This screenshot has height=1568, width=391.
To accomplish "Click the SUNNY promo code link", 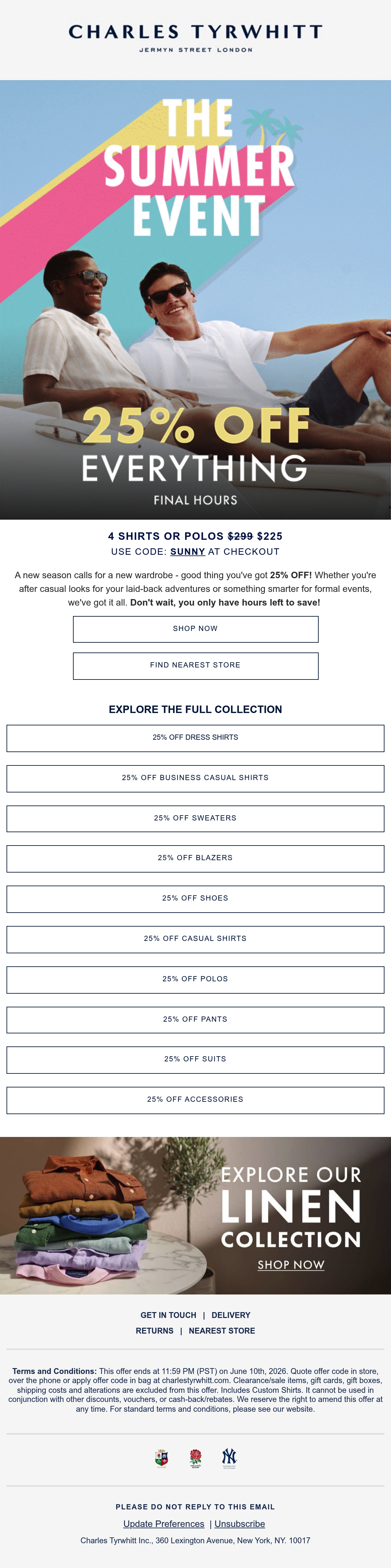I will (188, 552).
